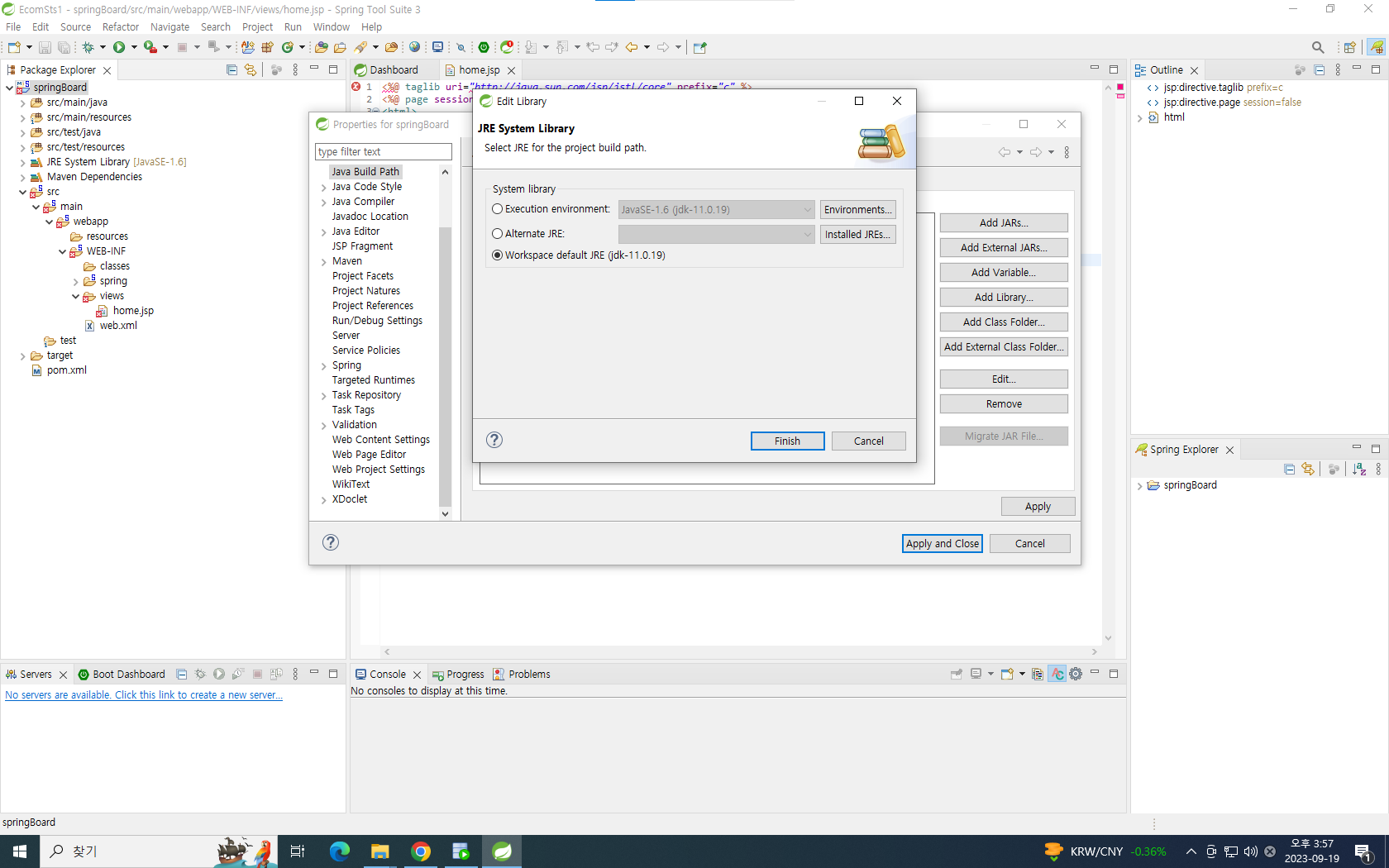This screenshot has height=868, width=1389.
Task: Click the Debug bug icon in toolbar
Action: click(x=88, y=47)
